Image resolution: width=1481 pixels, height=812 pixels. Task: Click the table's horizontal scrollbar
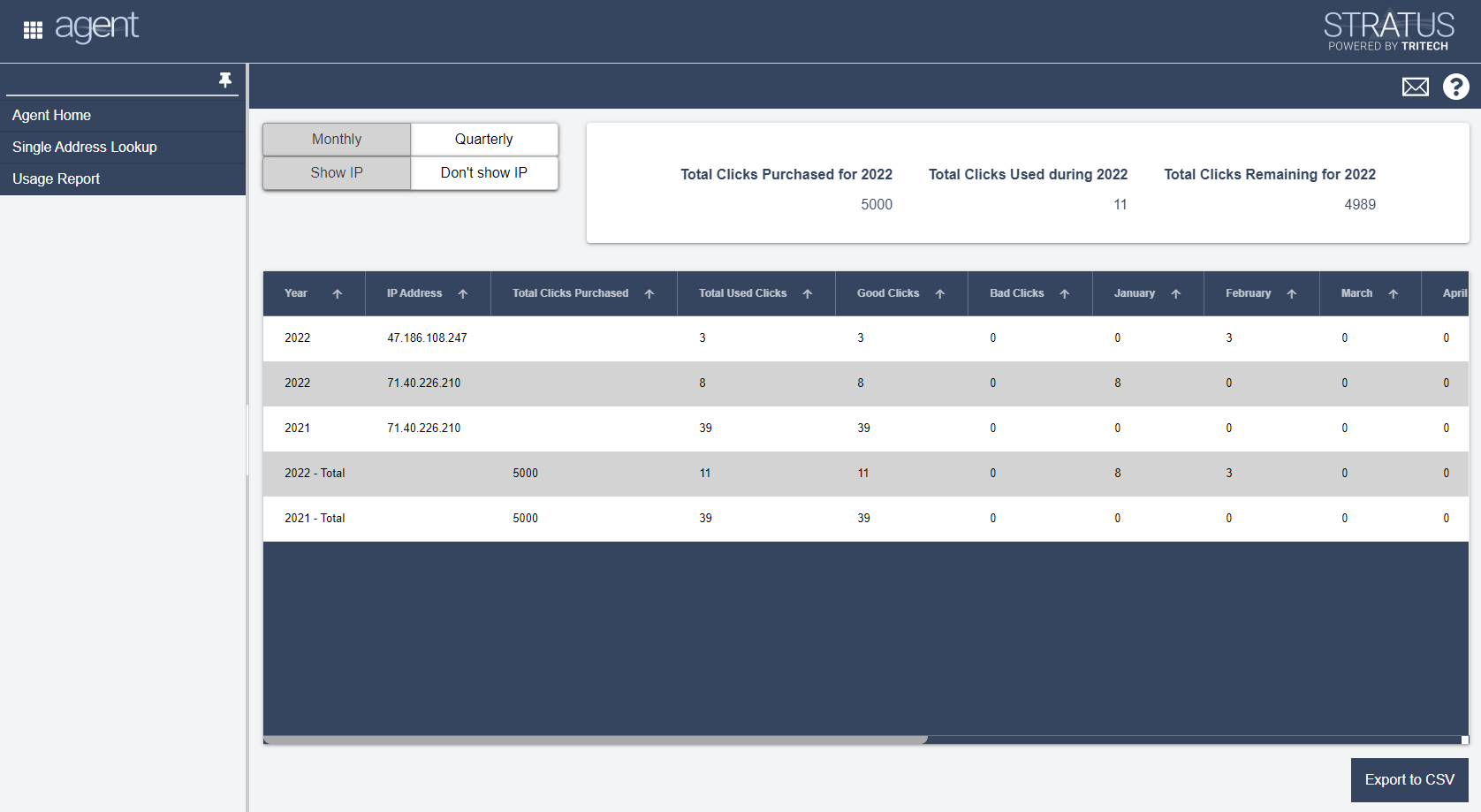[x=595, y=740]
